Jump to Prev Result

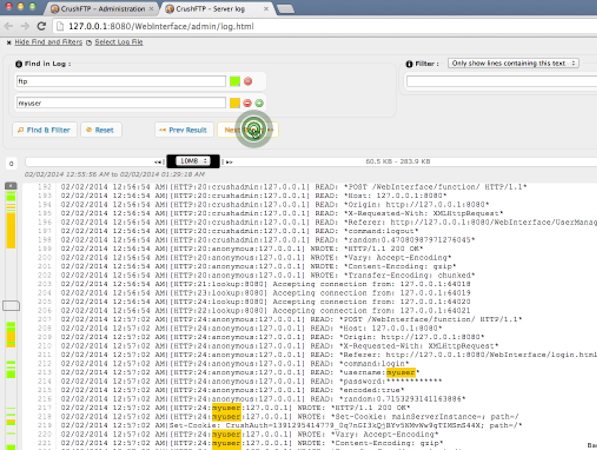(x=184, y=130)
